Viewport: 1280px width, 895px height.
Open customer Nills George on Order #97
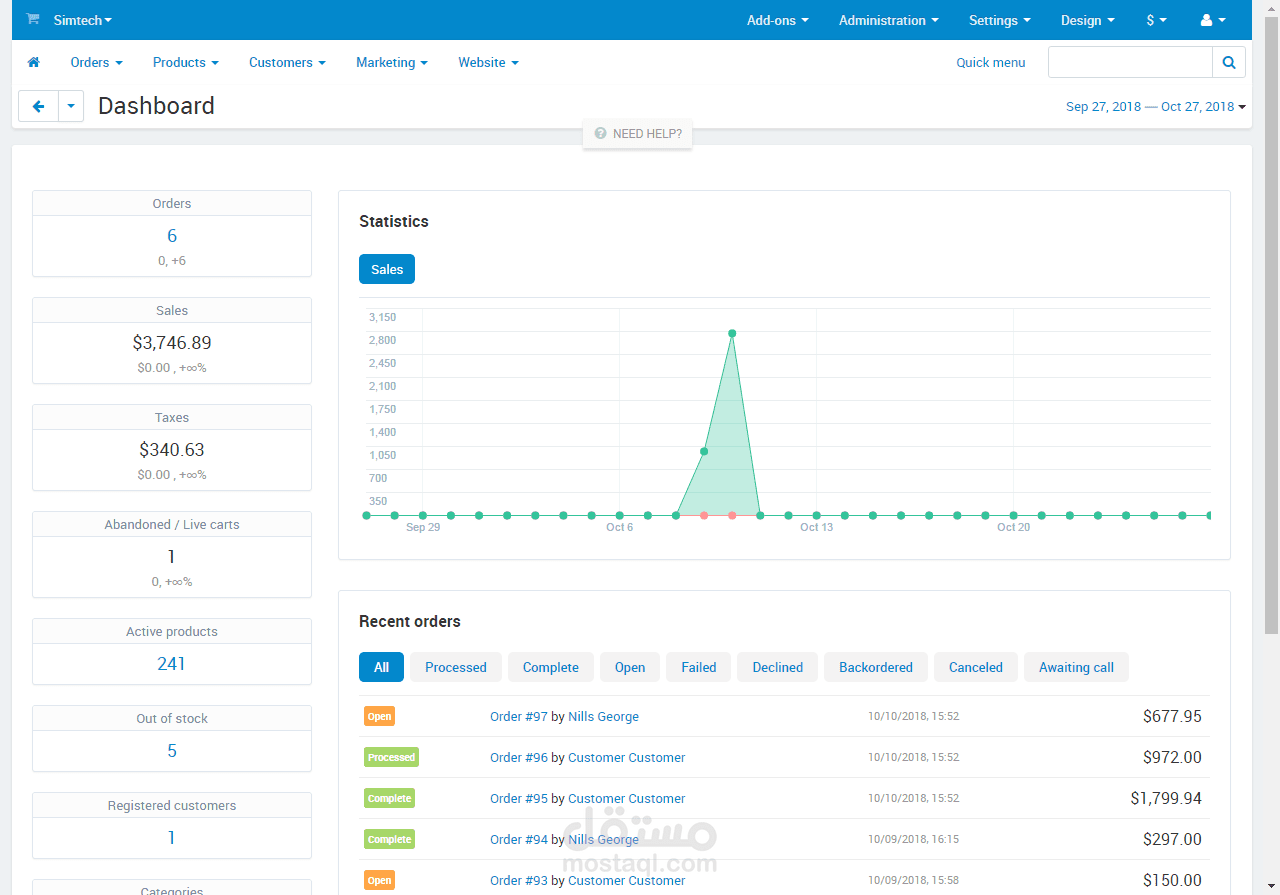coord(603,717)
